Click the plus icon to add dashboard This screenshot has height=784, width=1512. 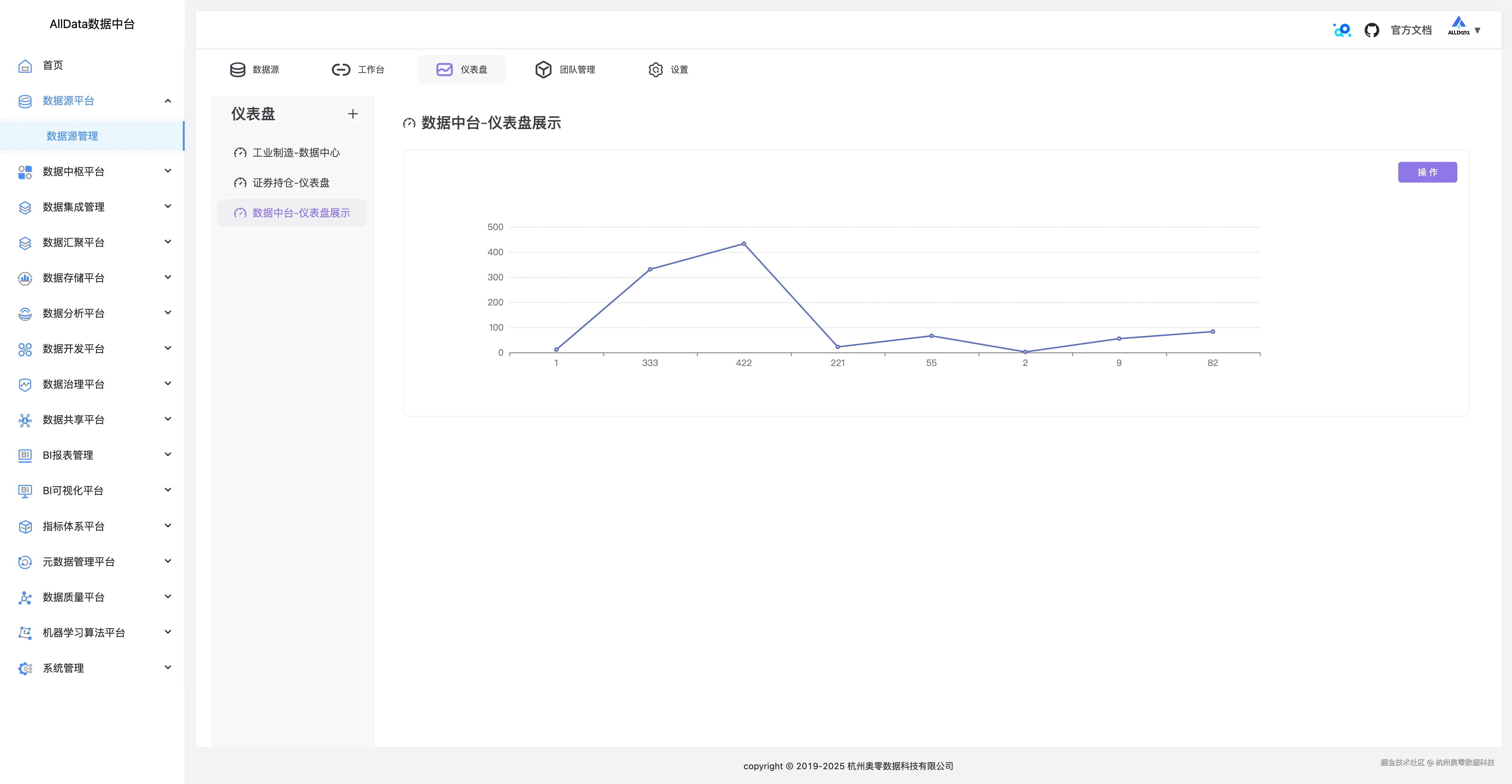[x=352, y=114]
